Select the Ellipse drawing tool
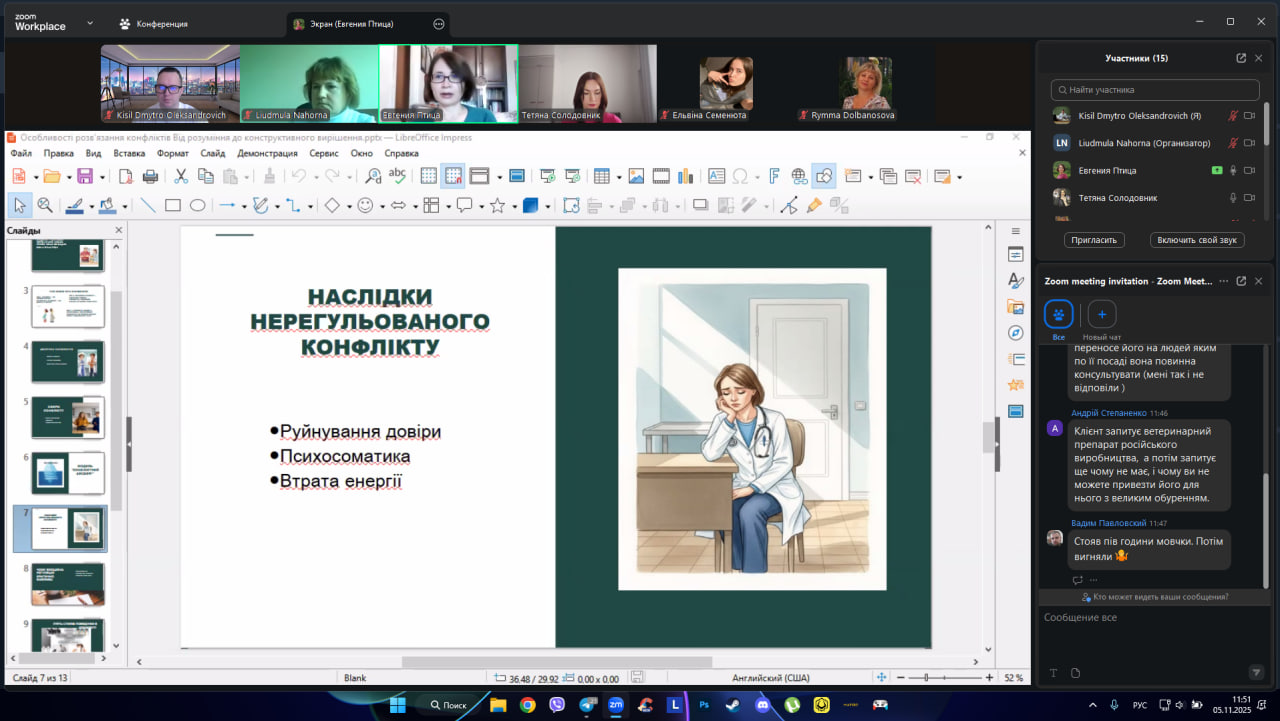Viewport: 1280px width, 721px height. tap(198, 205)
